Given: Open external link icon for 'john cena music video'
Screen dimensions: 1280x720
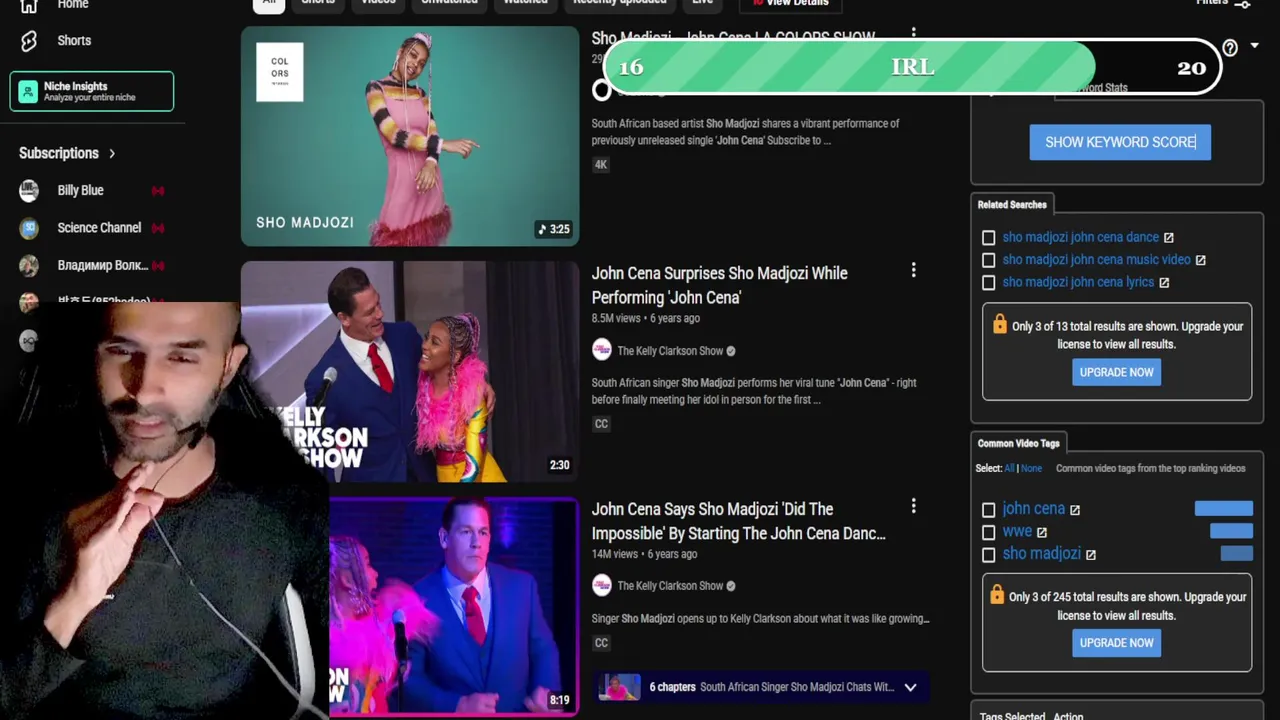Looking at the screenshot, I should (1200, 260).
